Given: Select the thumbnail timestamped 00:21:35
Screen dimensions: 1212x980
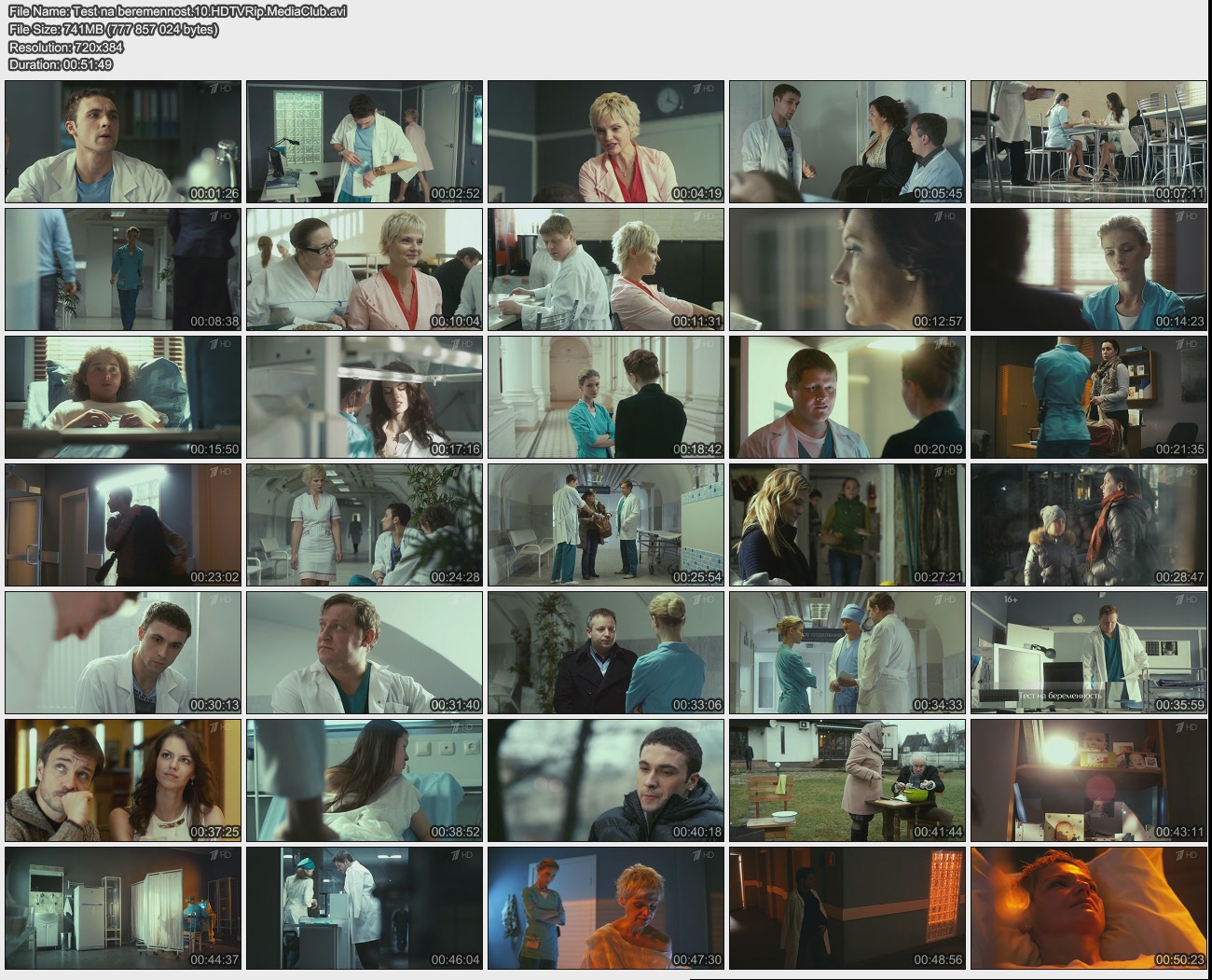Looking at the screenshot, I should click(1088, 397).
